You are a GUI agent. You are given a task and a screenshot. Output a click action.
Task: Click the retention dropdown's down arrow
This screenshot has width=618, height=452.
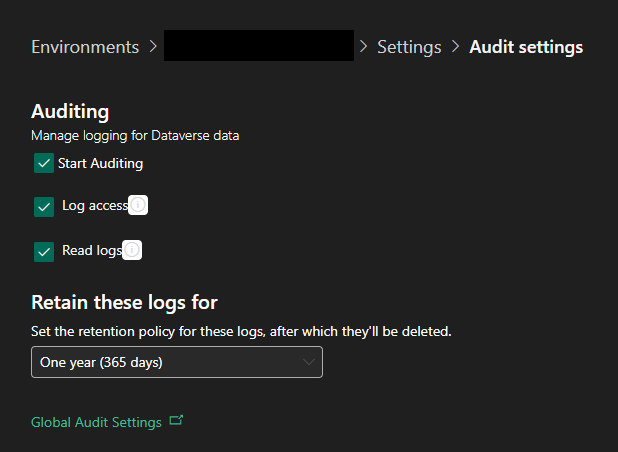[x=309, y=362]
